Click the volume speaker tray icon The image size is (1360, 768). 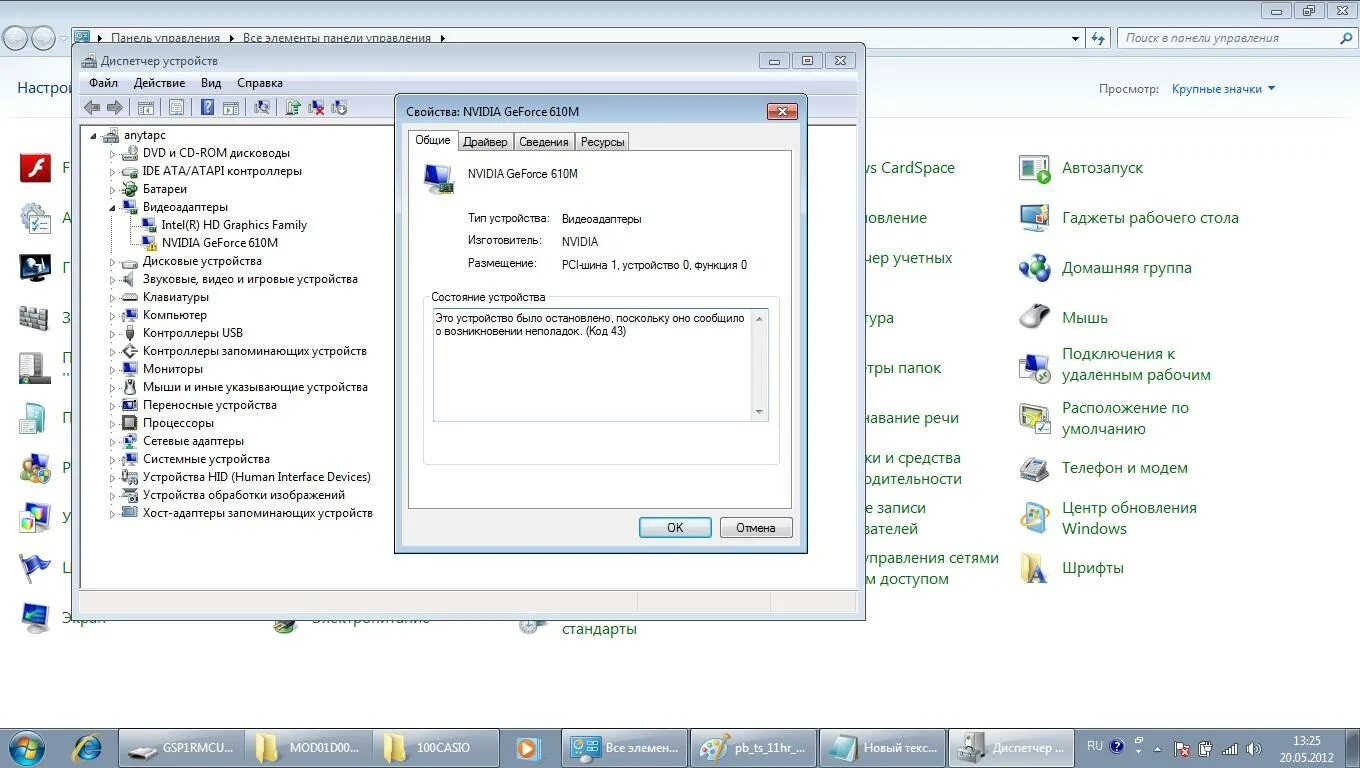click(x=1253, y=748)
